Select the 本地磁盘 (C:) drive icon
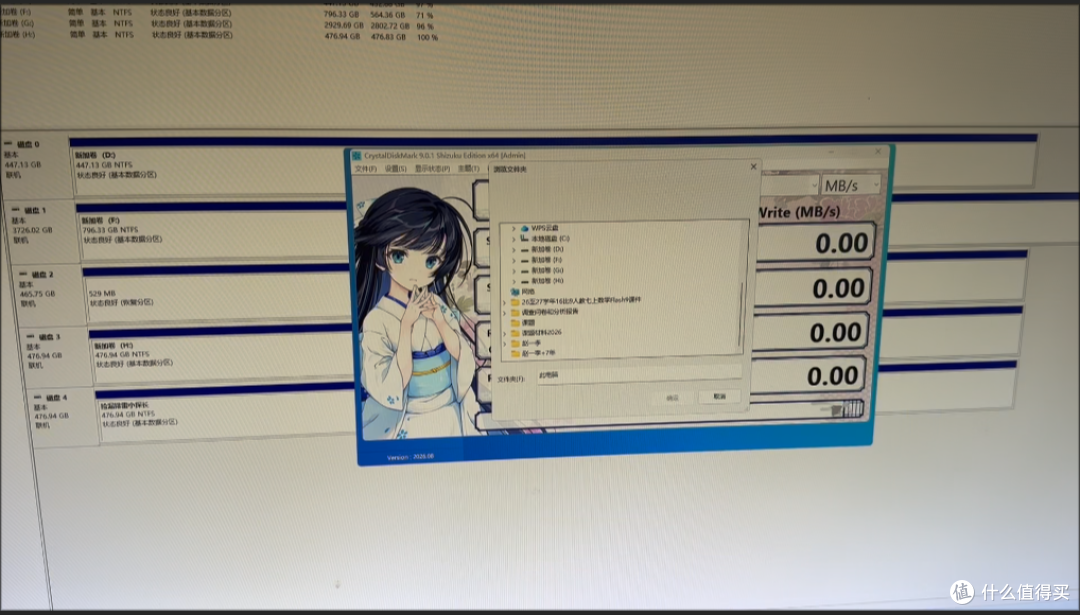The width and height of the screenshot is (1080, 615). pyautogui.click(x=525, y=238)
